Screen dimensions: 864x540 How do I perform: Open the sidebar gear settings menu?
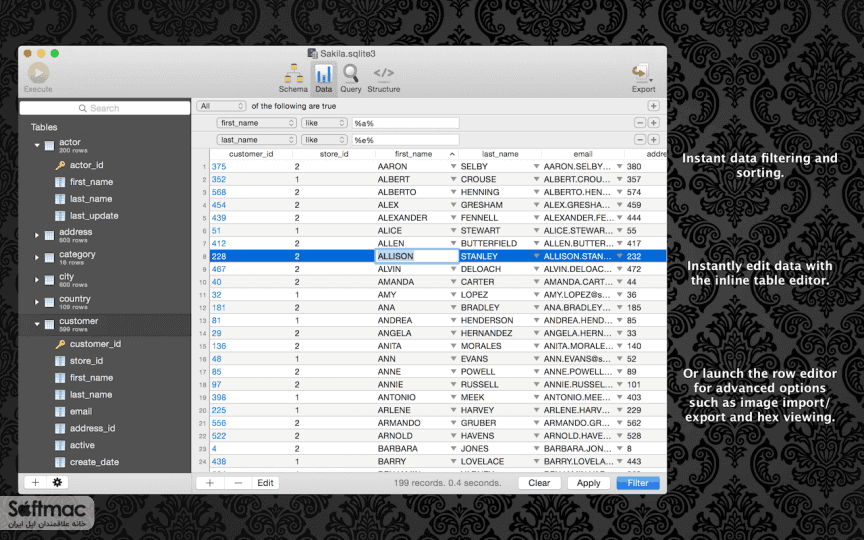click(57, 483)
